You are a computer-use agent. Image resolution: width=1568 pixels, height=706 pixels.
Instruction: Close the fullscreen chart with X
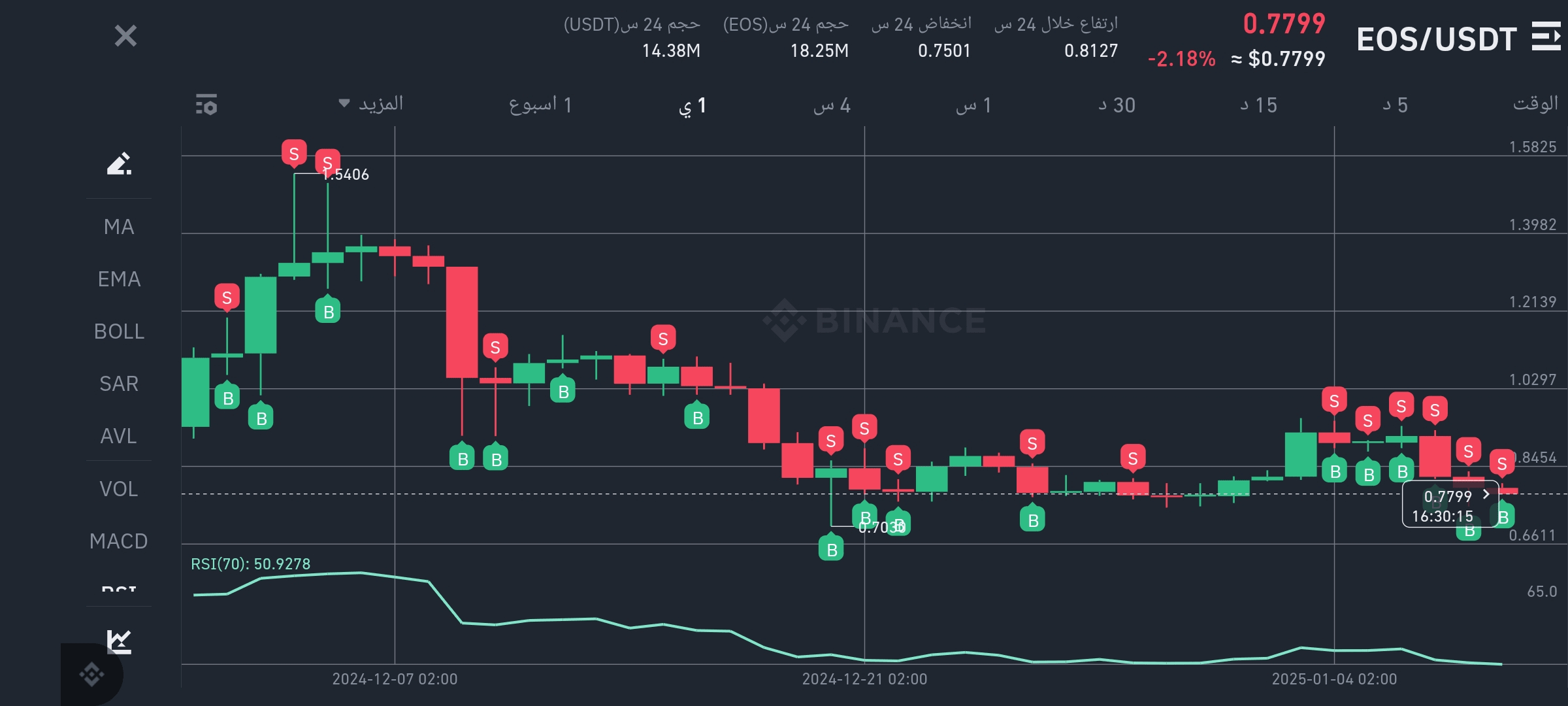[125, 36]
